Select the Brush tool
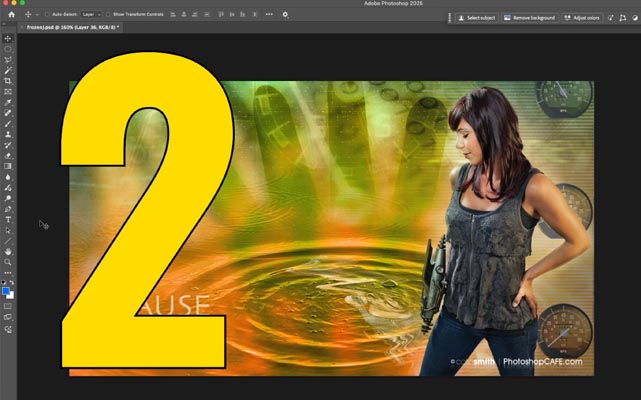 click(8, 124)
